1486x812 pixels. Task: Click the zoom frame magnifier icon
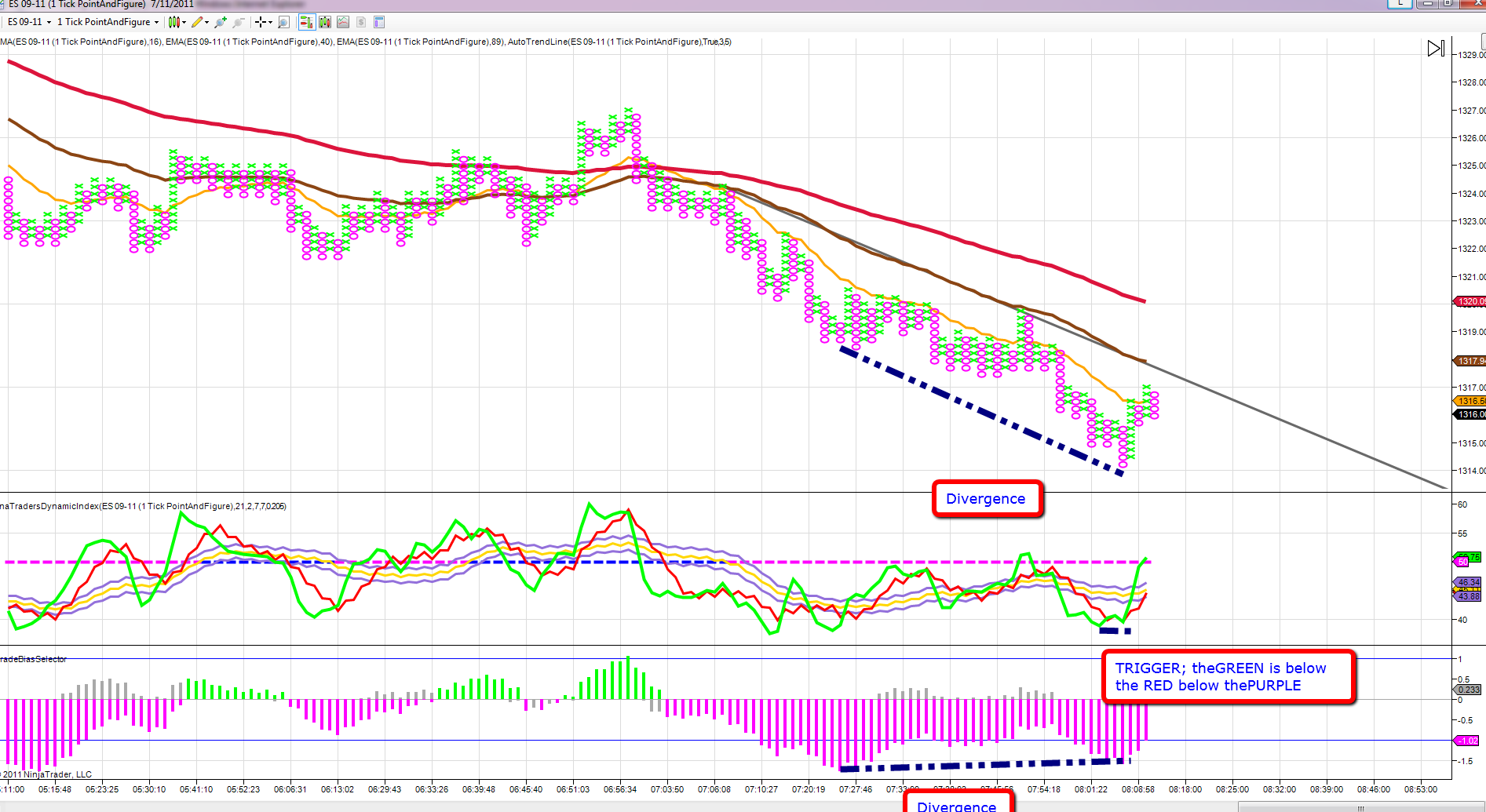(284, 22)
